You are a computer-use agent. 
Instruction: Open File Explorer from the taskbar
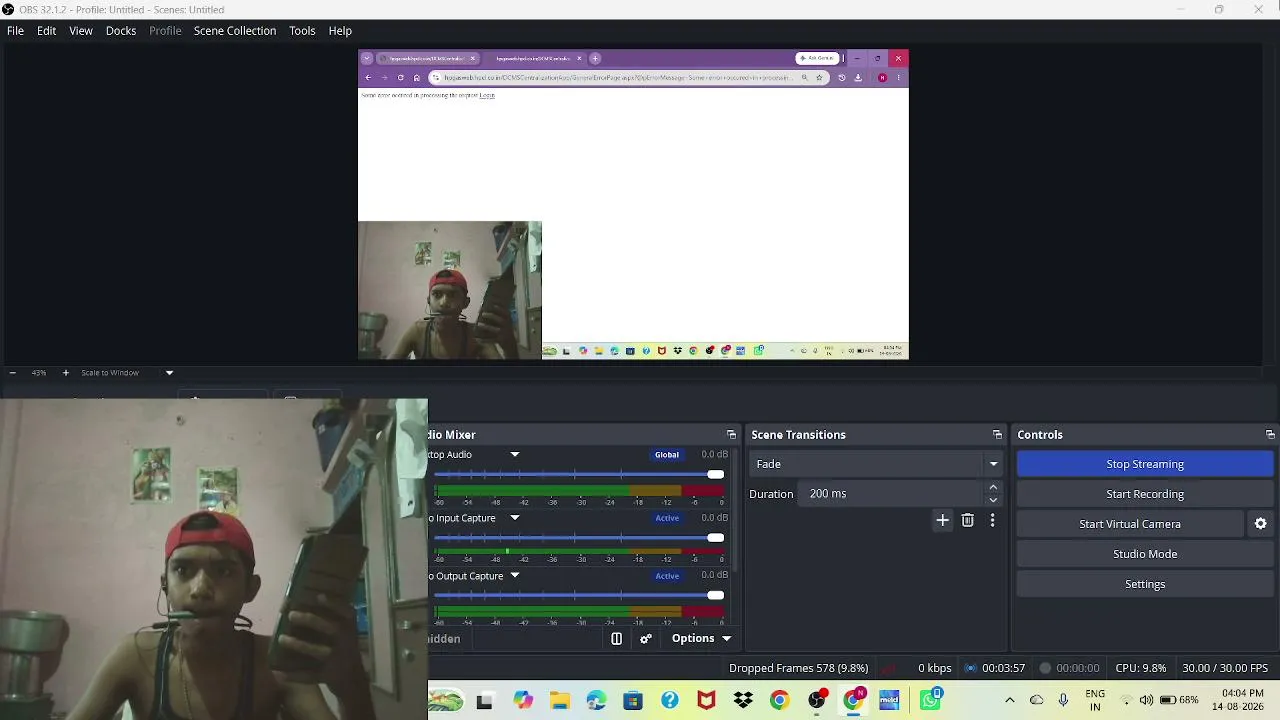point(559,701)
